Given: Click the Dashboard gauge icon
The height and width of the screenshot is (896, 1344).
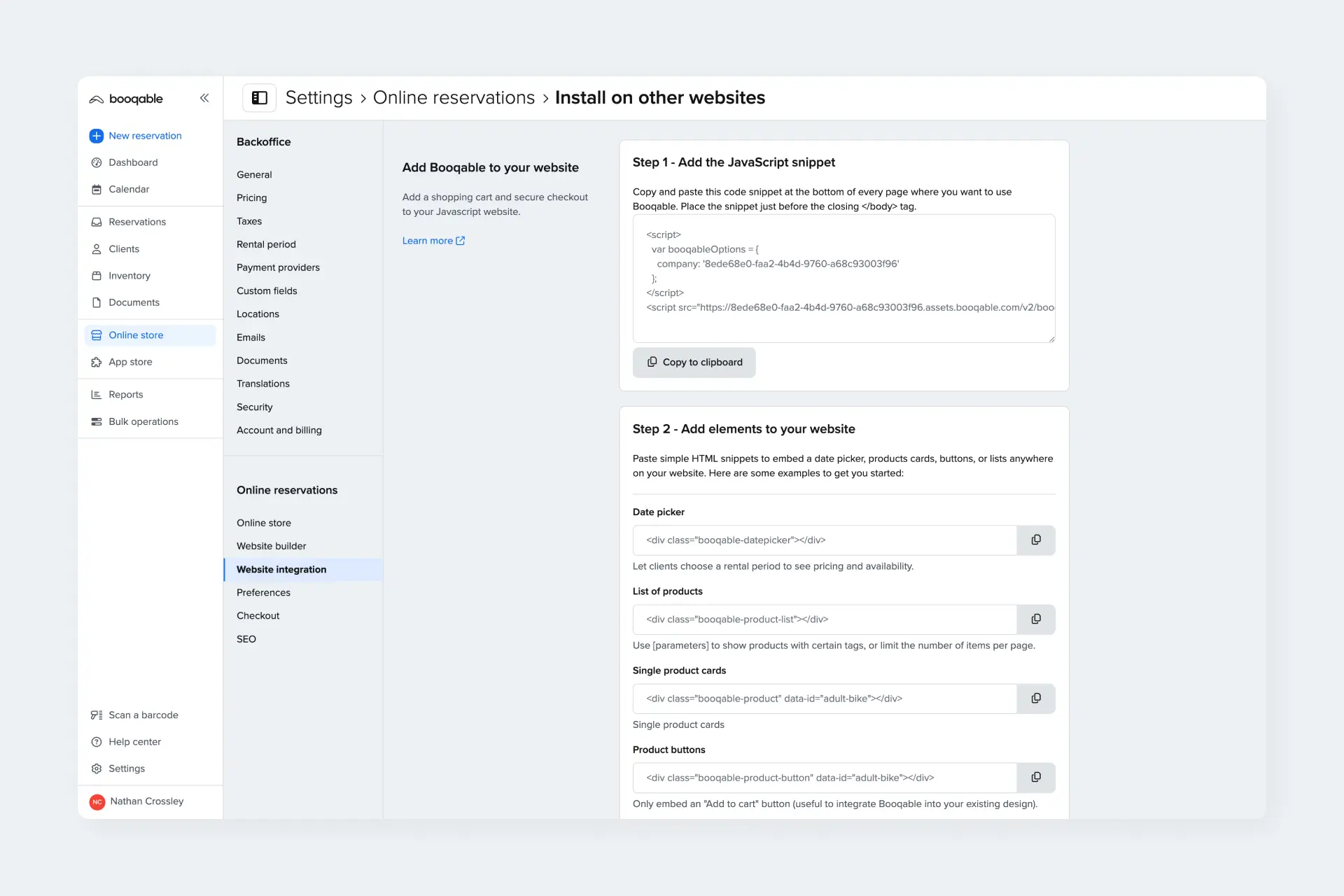Looking at the screenshot, I should (97, 162).
